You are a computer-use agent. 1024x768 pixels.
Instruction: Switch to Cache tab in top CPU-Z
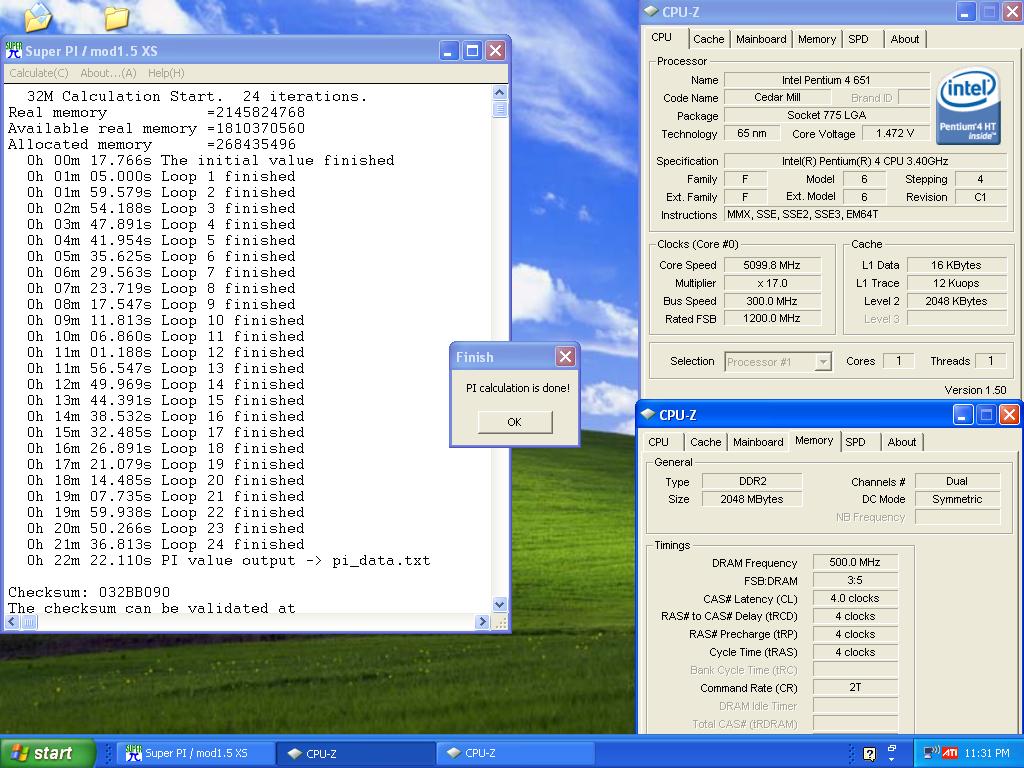709,39
